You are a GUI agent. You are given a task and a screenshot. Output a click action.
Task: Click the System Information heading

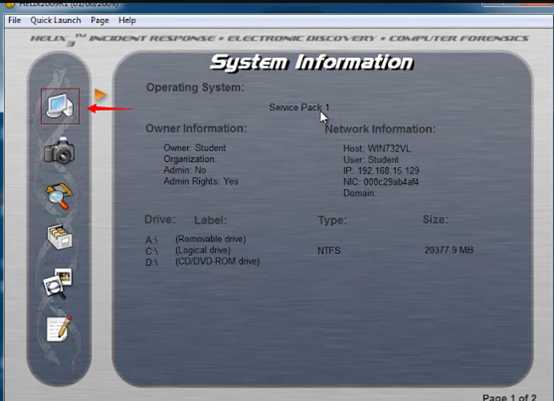coord(311,63)
